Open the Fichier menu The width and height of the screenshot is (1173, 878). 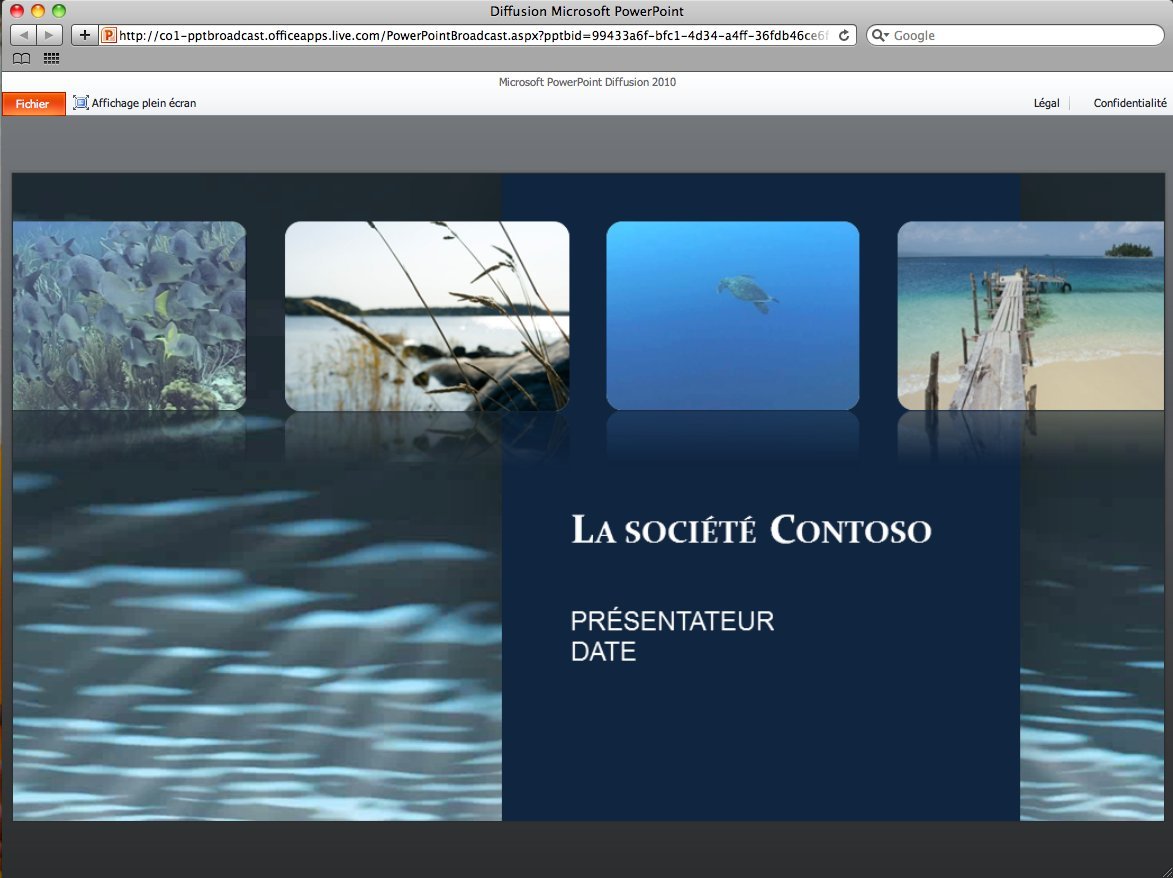tap(34, 104)
